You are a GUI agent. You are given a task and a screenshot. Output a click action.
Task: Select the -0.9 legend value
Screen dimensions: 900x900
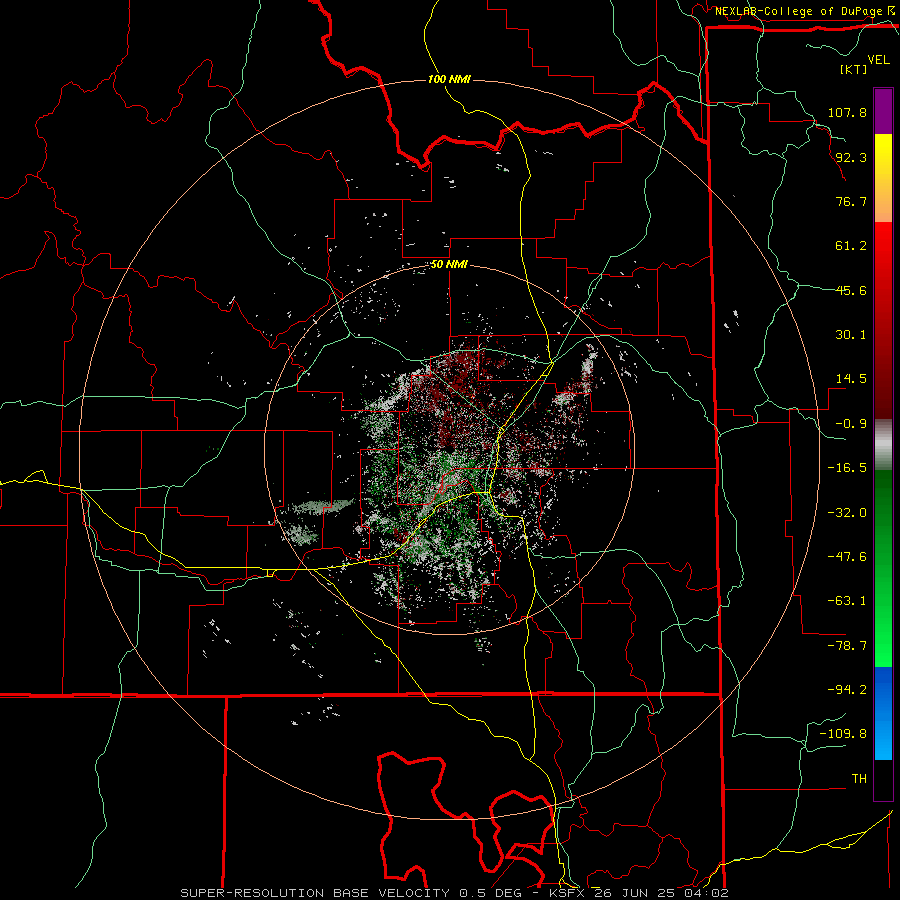[851, 424]
